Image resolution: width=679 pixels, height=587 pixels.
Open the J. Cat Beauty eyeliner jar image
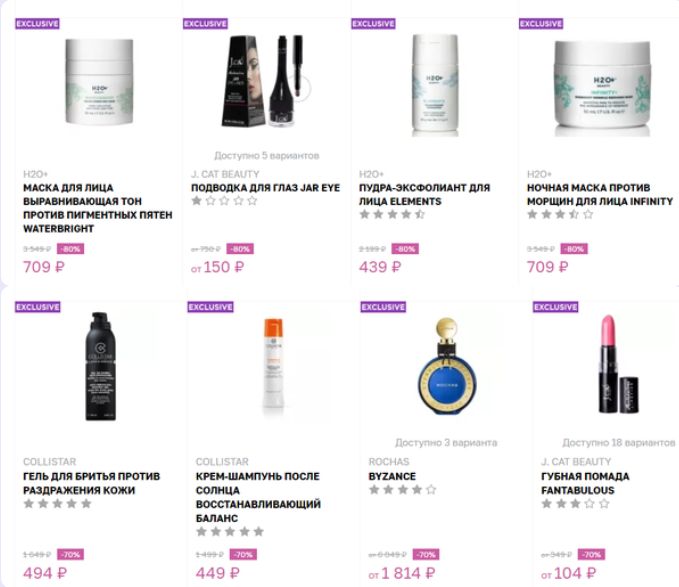[265, 81]
